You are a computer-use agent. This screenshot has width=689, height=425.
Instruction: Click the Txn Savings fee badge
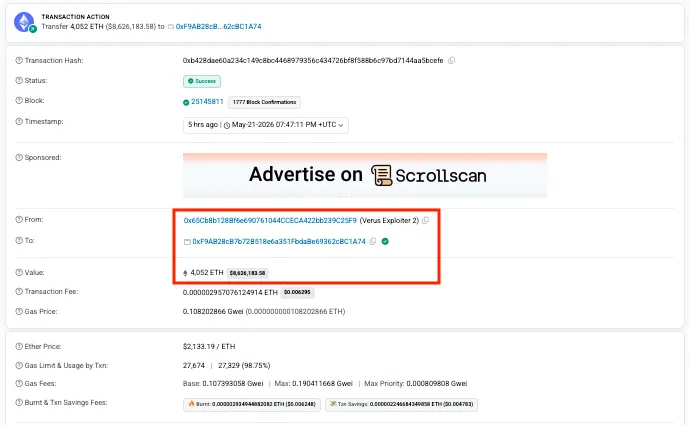coord(401,404)
